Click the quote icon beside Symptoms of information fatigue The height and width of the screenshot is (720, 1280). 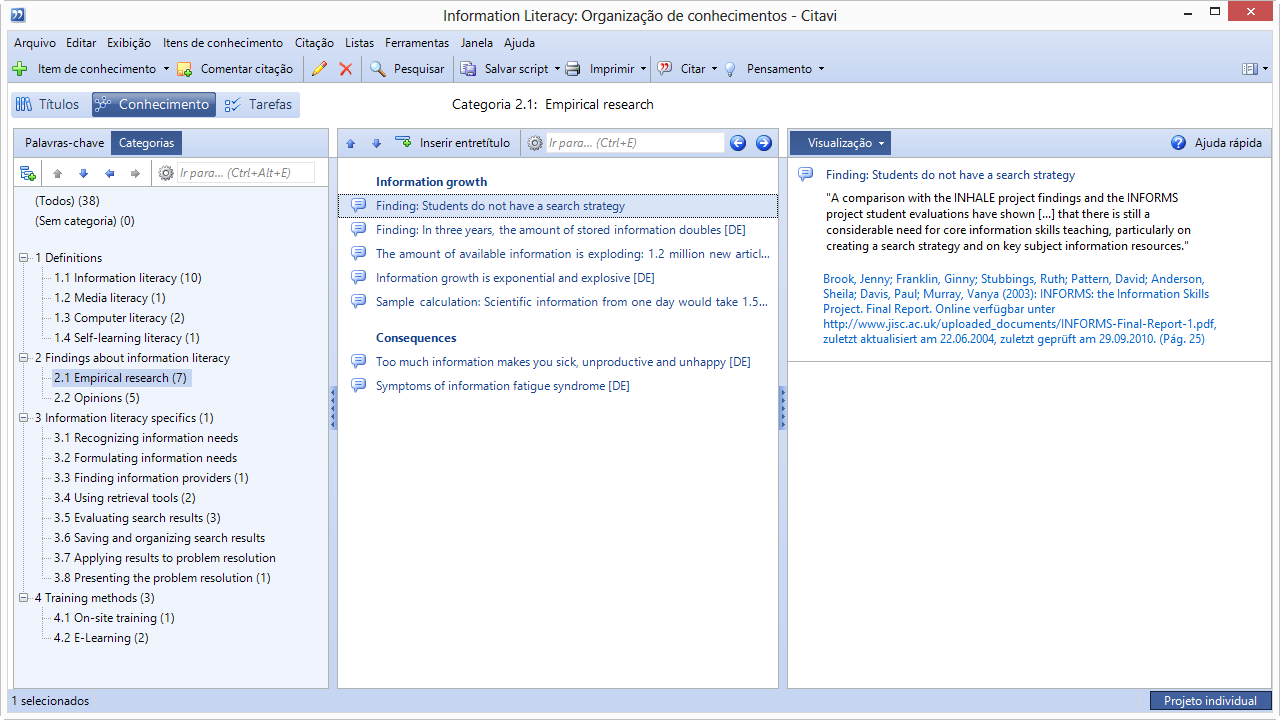tap(358, 386)
